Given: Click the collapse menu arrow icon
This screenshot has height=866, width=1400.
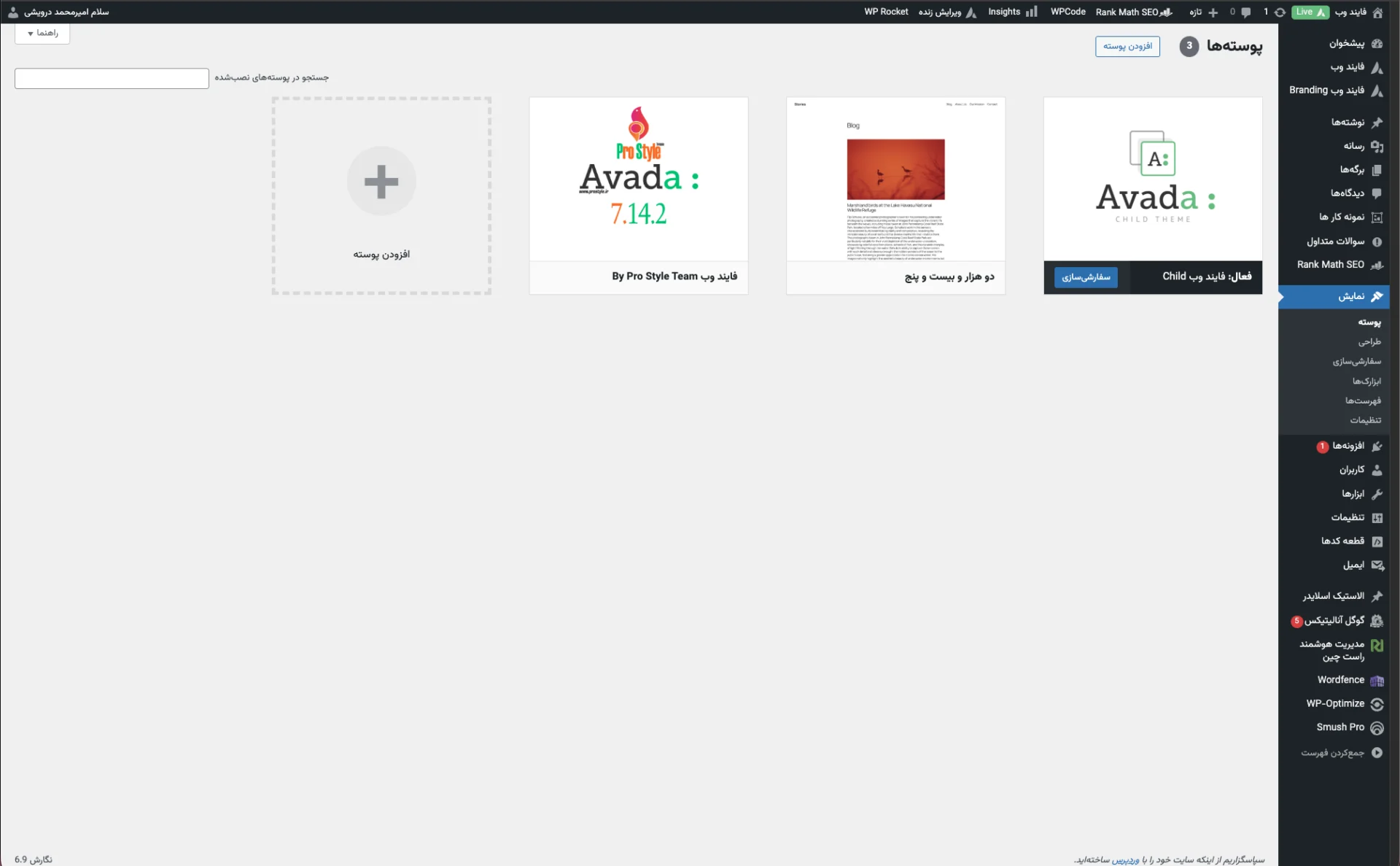Looking at the screenshot, I should (x=1377, y=752).
